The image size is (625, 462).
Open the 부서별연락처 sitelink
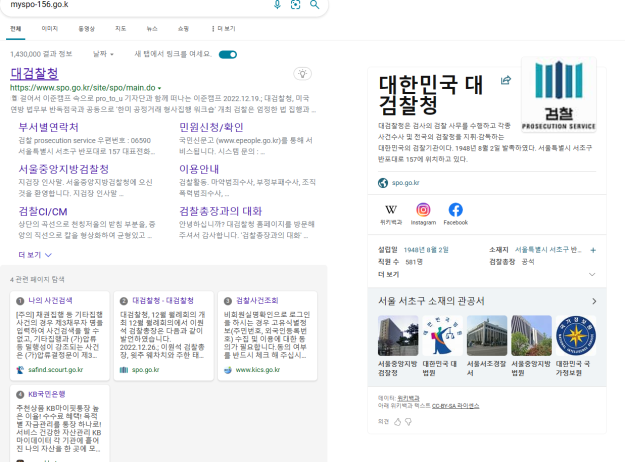[x=49, y=127]
